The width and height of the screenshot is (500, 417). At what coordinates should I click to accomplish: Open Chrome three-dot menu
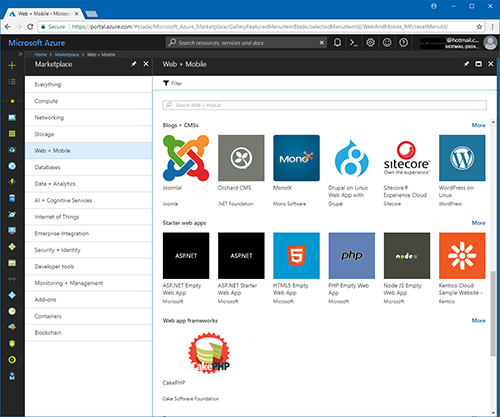pos(492,27)
